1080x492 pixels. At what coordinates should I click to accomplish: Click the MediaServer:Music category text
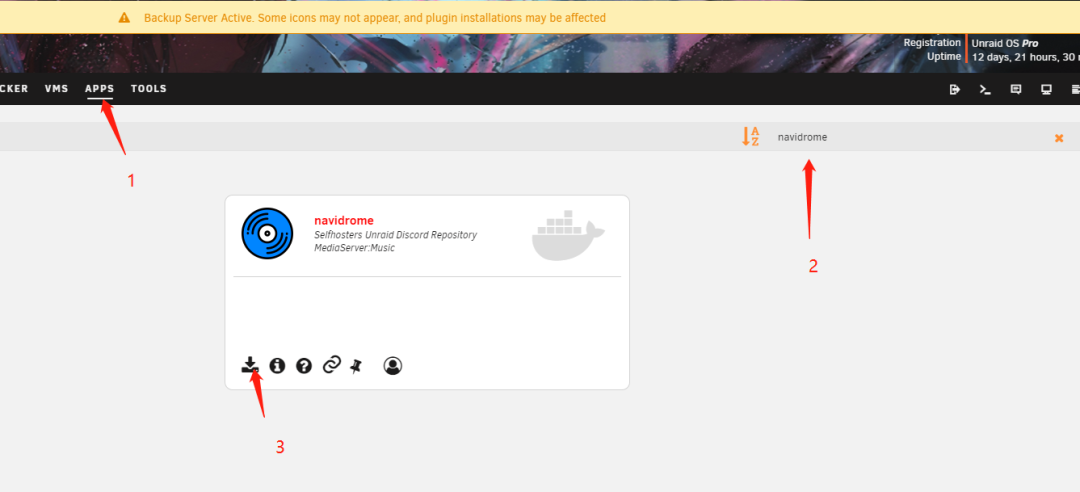354,247
